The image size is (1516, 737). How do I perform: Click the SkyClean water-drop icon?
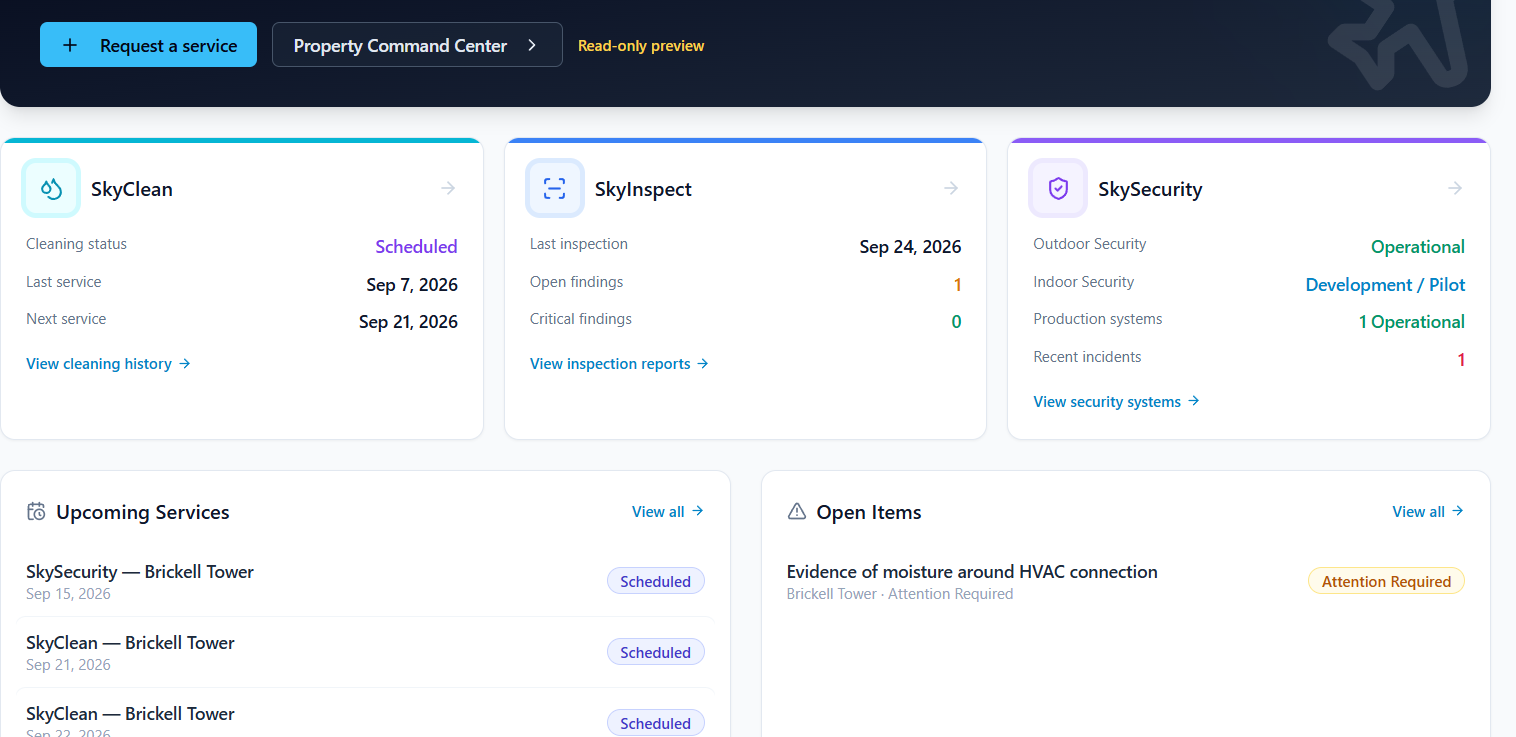[51, 188]
